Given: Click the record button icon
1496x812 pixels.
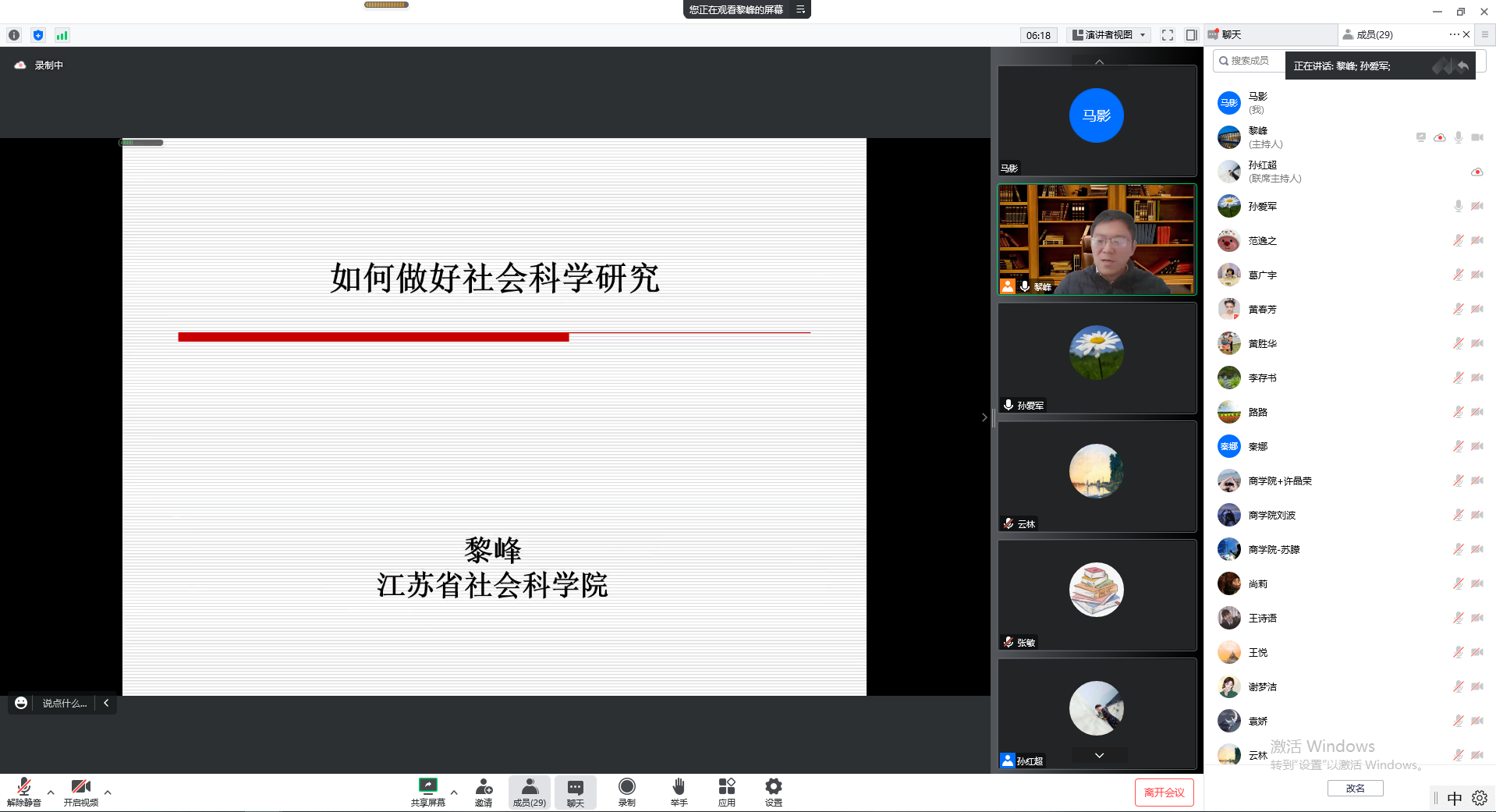Looking at the screenshot, I should click(626, 786).
